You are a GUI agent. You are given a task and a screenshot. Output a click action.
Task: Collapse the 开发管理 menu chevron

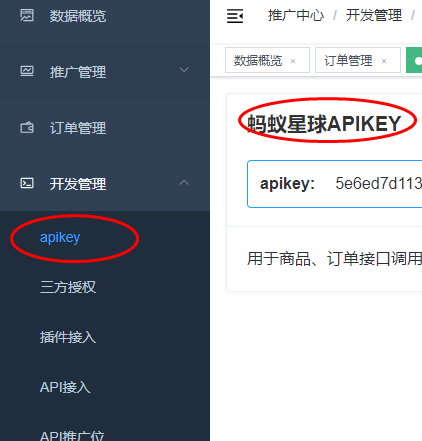tap(184, 182)
